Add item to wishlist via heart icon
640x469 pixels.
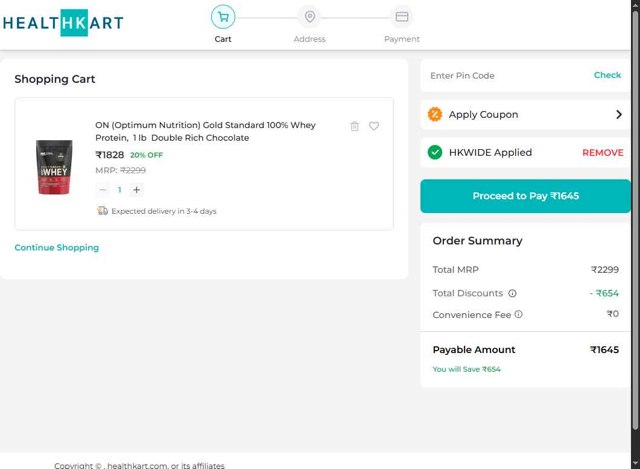click(x=374, y=126)
